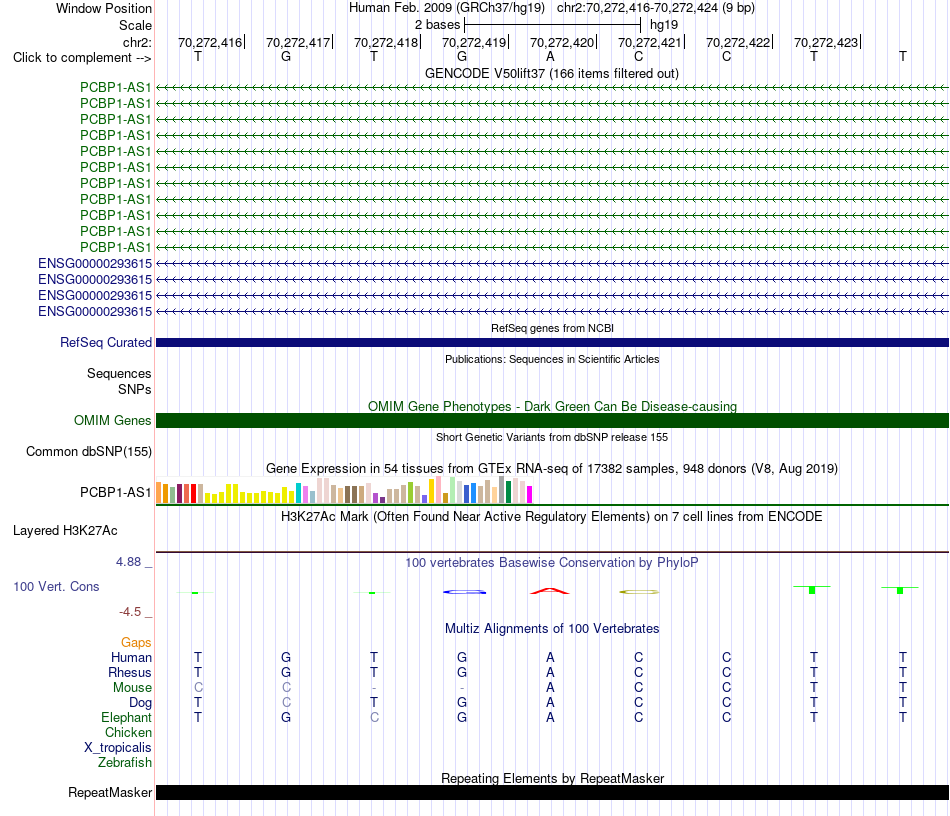The width and height of the screenshot is (950, 816).
Task: Click the Human alignment row label
Action: pyautogui.click(x=131, y=657)
